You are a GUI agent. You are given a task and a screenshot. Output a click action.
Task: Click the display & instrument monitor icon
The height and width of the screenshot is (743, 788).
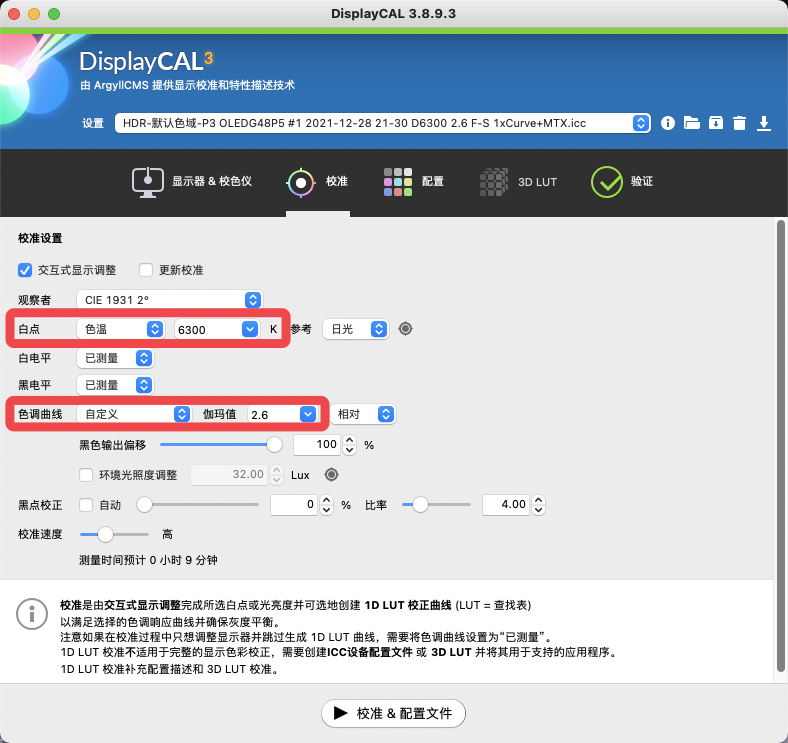pyautogui.click(x=147, y=182)
